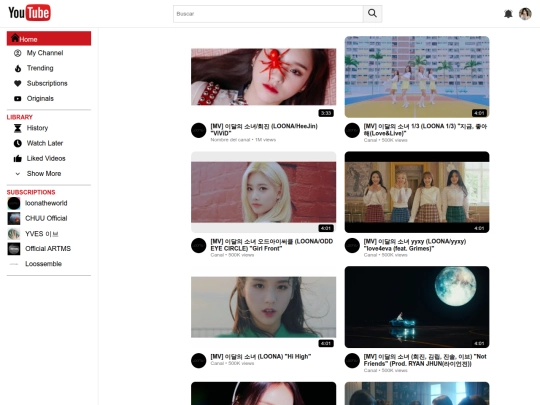Click the YouTube logo
This screenshot has height=405, width=540.
[30, 13]
